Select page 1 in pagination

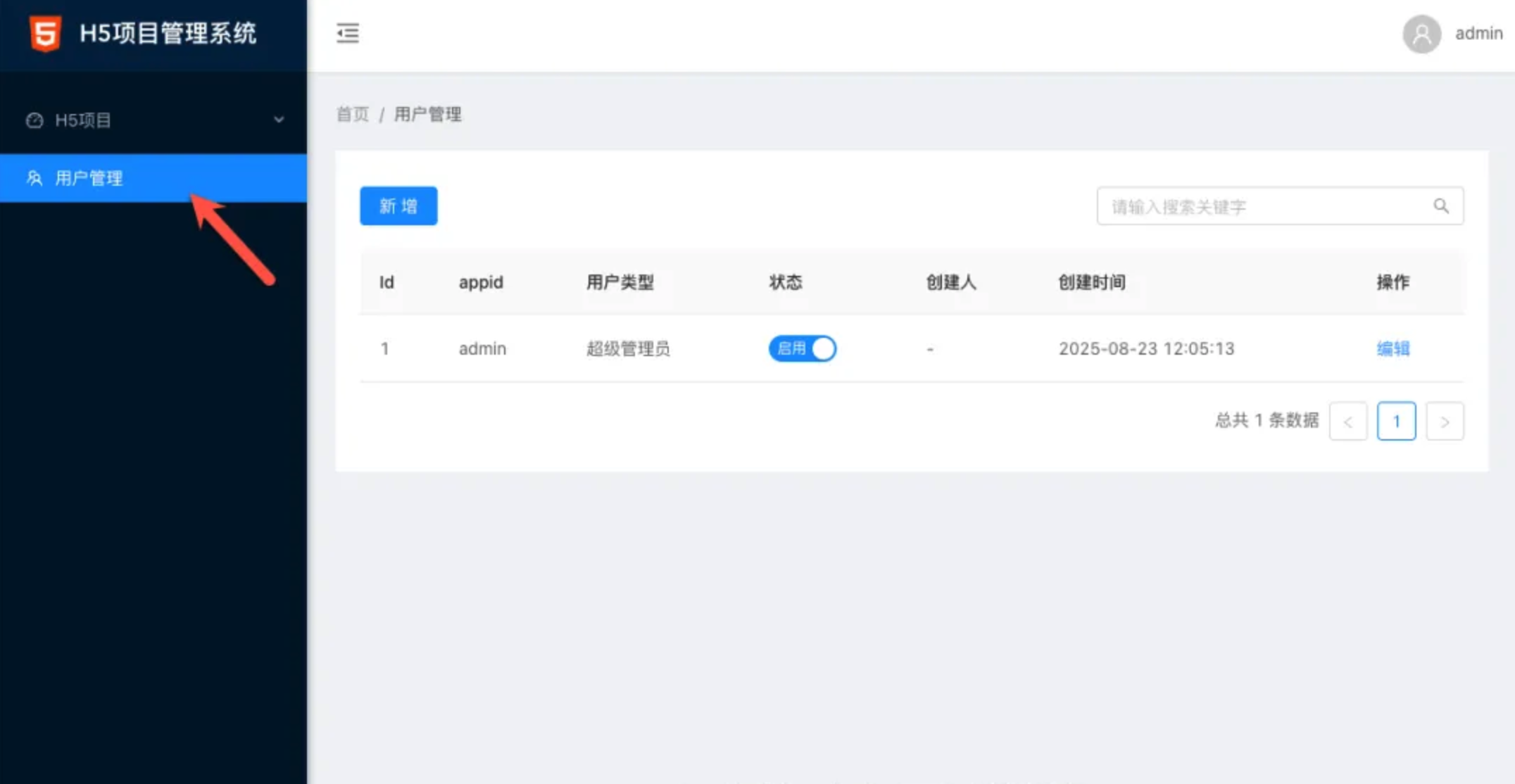click(1396, 422)
